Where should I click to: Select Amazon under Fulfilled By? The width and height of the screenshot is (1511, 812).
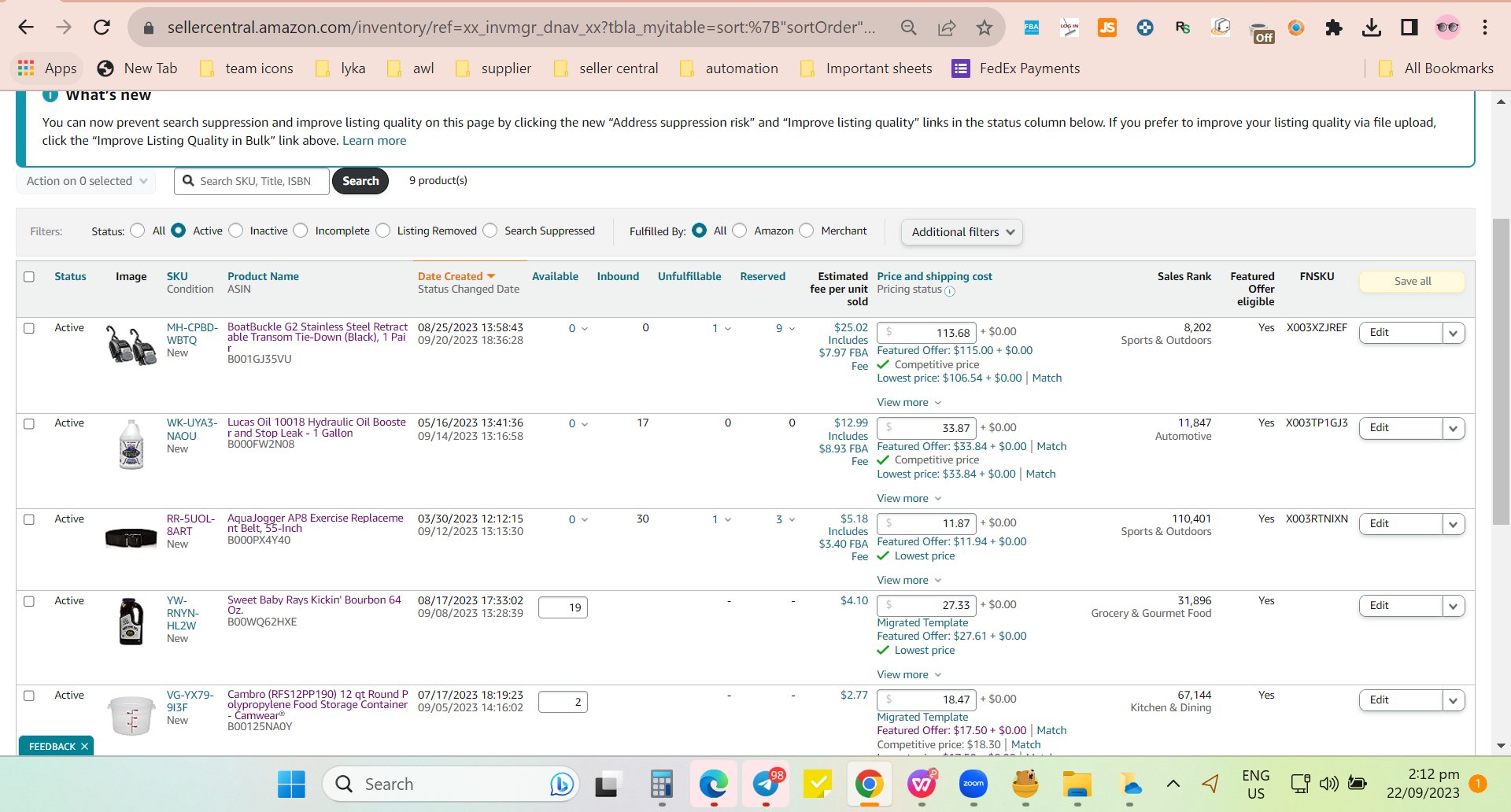740,231
